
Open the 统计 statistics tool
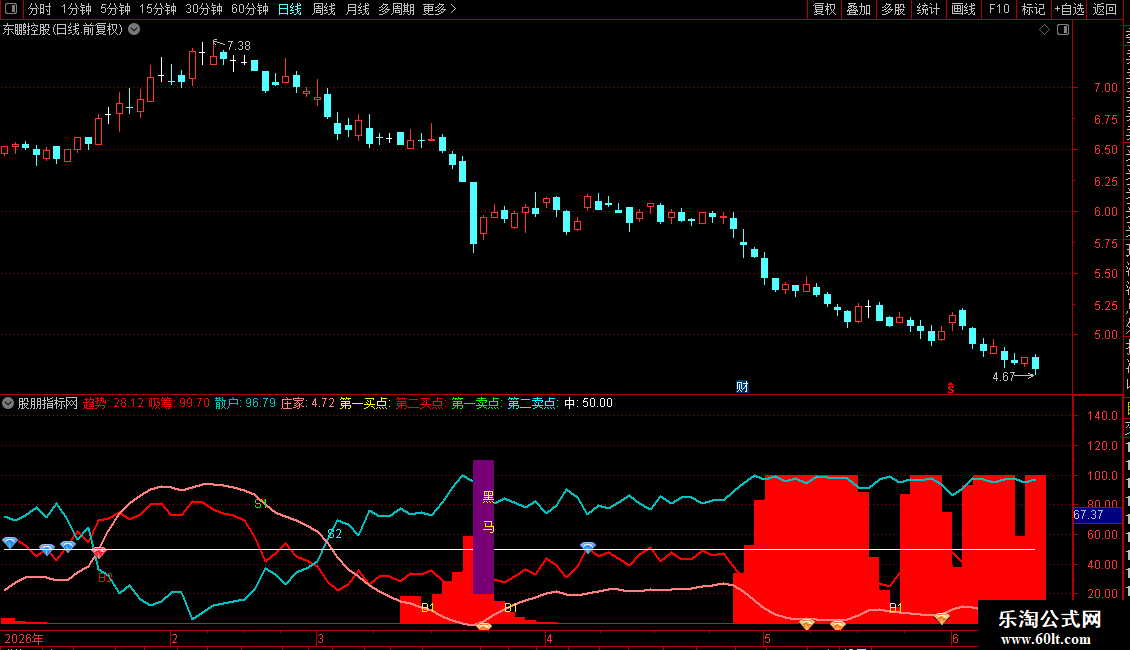[928, 9]
